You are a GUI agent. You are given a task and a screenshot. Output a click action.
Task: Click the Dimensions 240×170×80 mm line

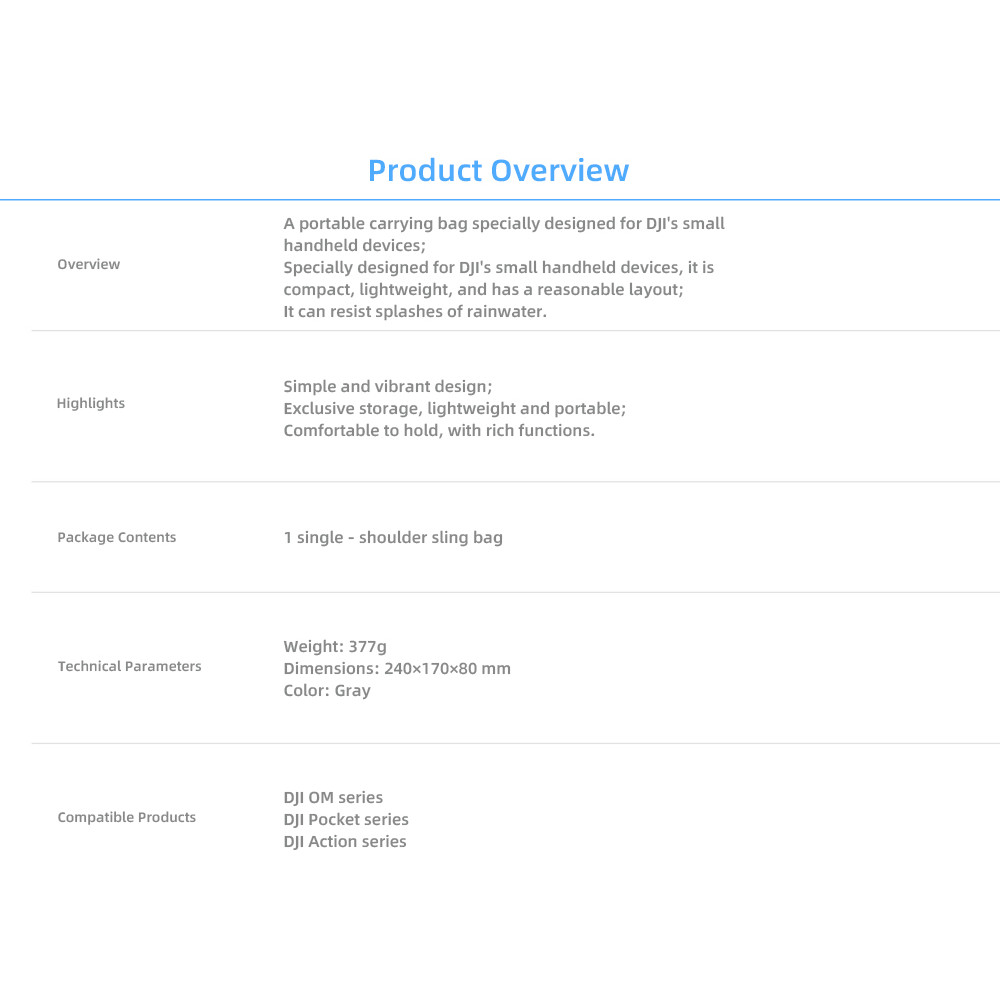pos(397,669)
